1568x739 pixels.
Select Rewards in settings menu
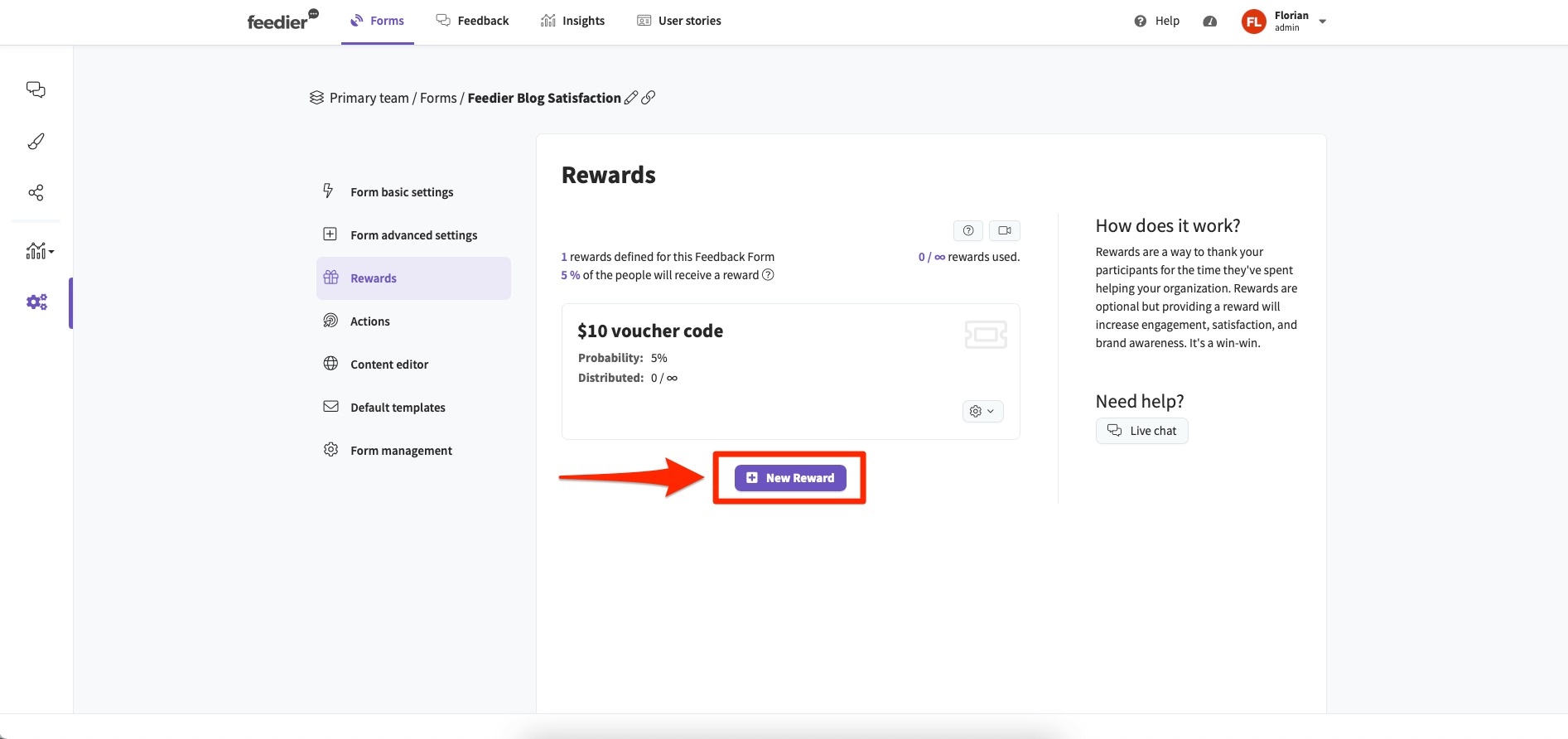coord(413,278)
